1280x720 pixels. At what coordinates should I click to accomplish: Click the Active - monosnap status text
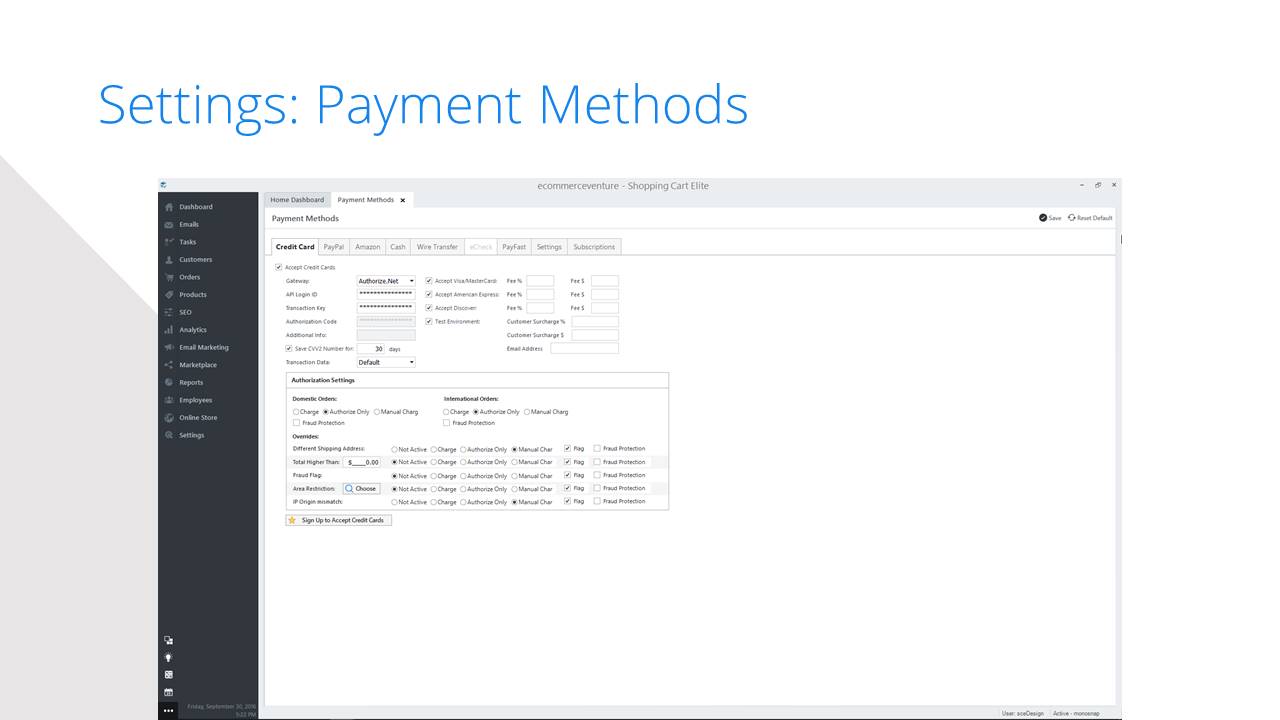(x=1075, y=713)
